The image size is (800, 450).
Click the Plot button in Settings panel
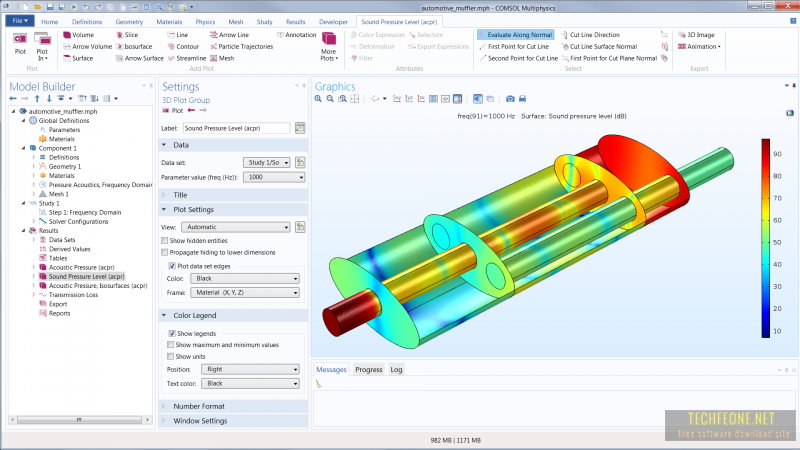point(173,110)
